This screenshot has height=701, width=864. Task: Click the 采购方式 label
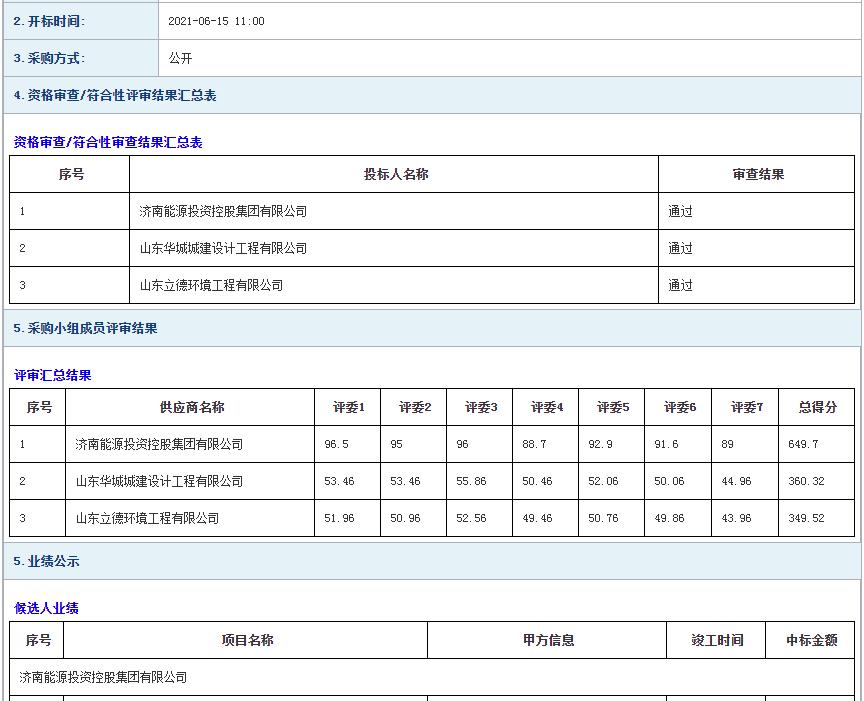(49, 58)
